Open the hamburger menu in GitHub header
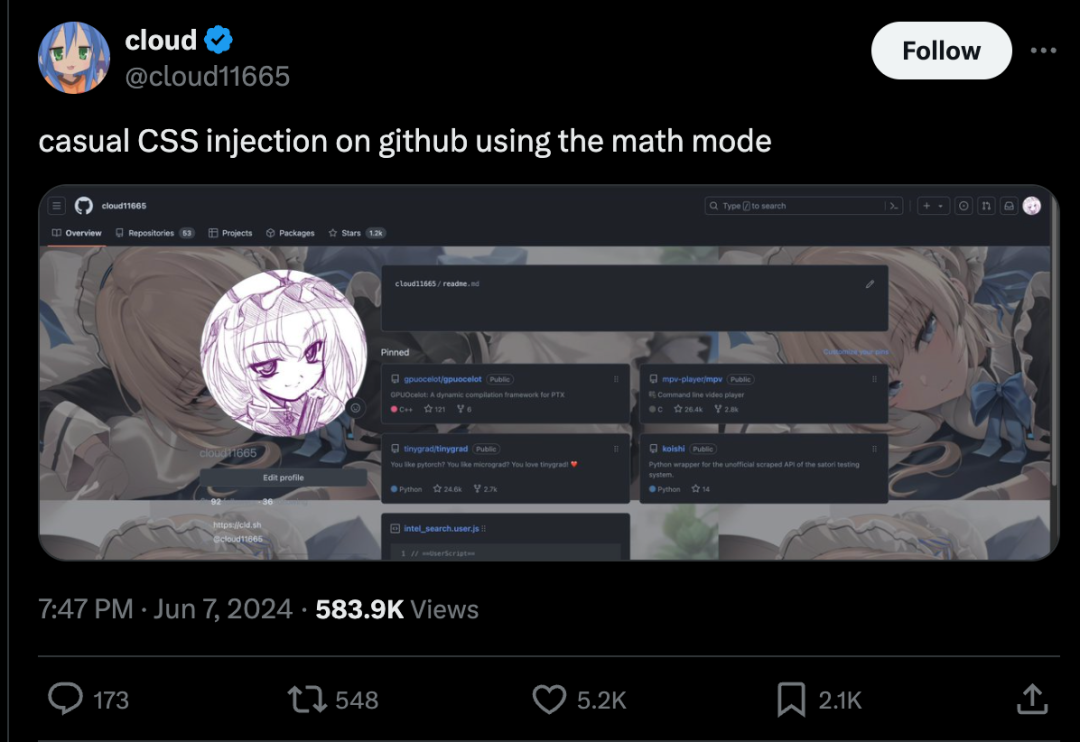This screenshot has height=742, width=1080. 56,205
